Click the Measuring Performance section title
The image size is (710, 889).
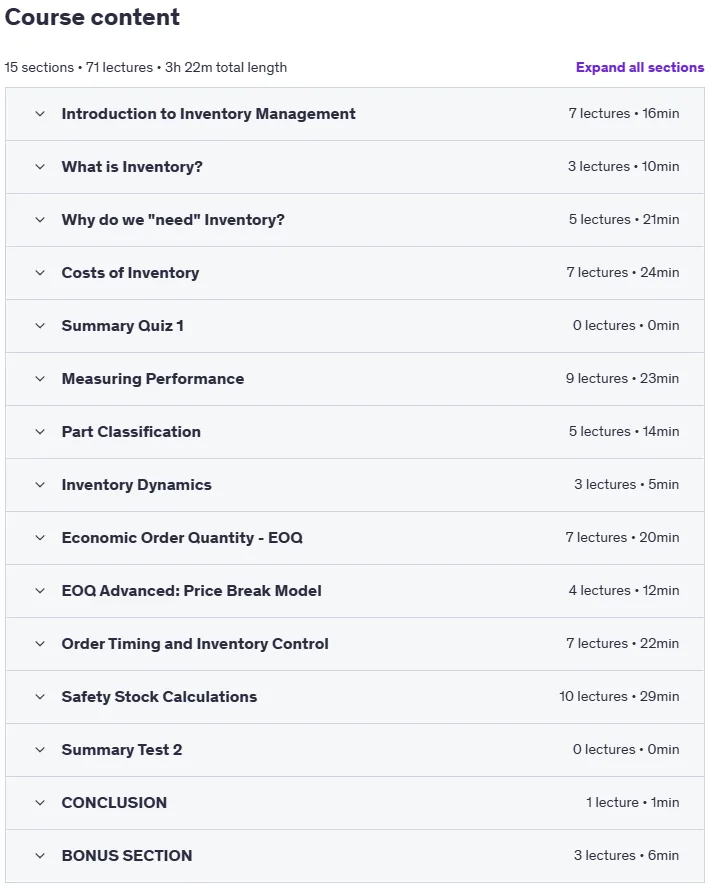click(153, 379)
